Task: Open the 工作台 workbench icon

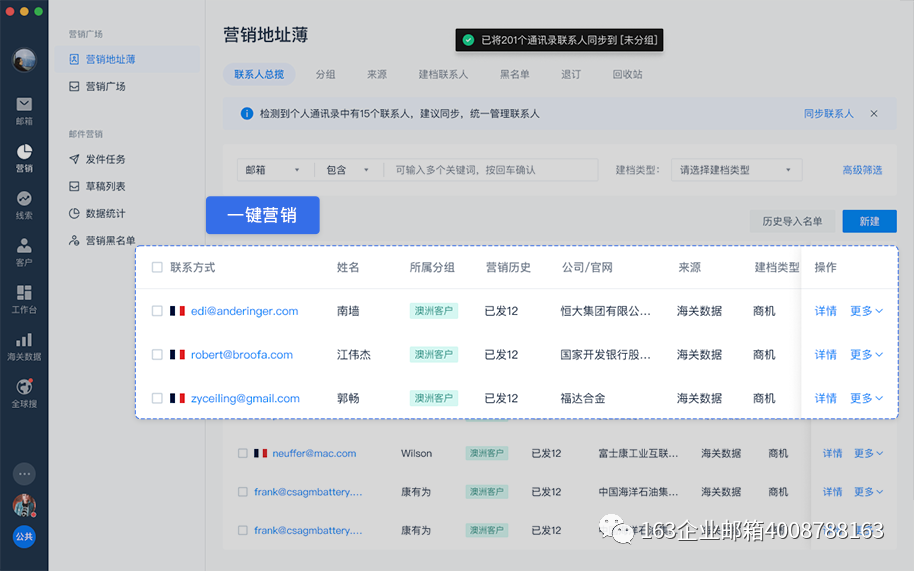Action: (x=24, y=298)
